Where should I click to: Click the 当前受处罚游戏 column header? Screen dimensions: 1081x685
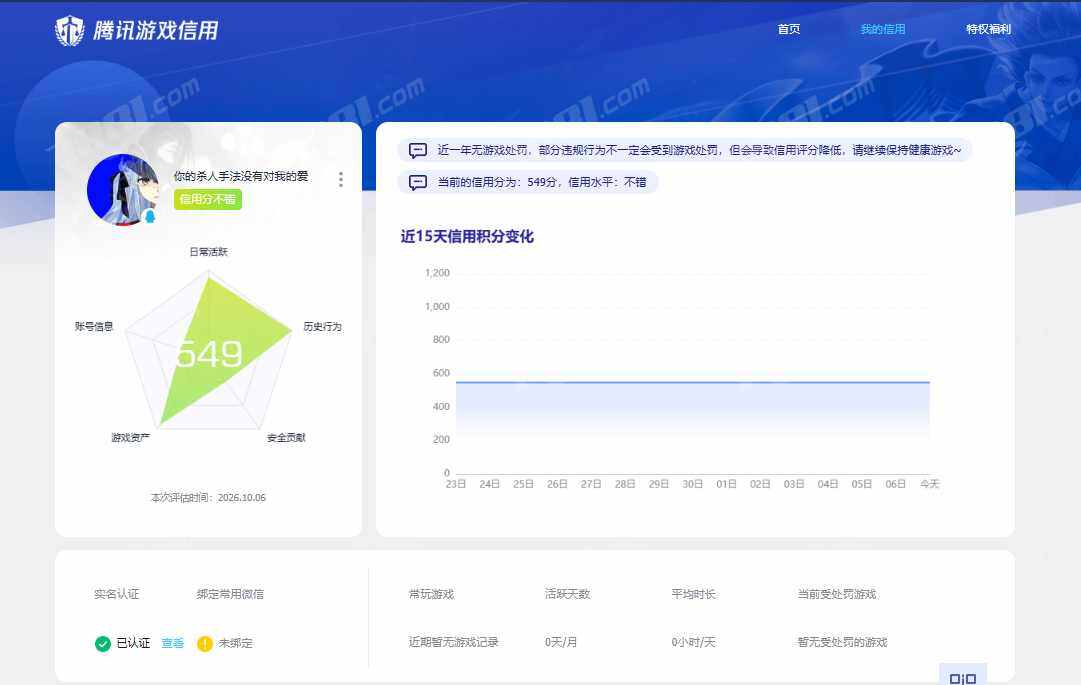pos(837,594)
